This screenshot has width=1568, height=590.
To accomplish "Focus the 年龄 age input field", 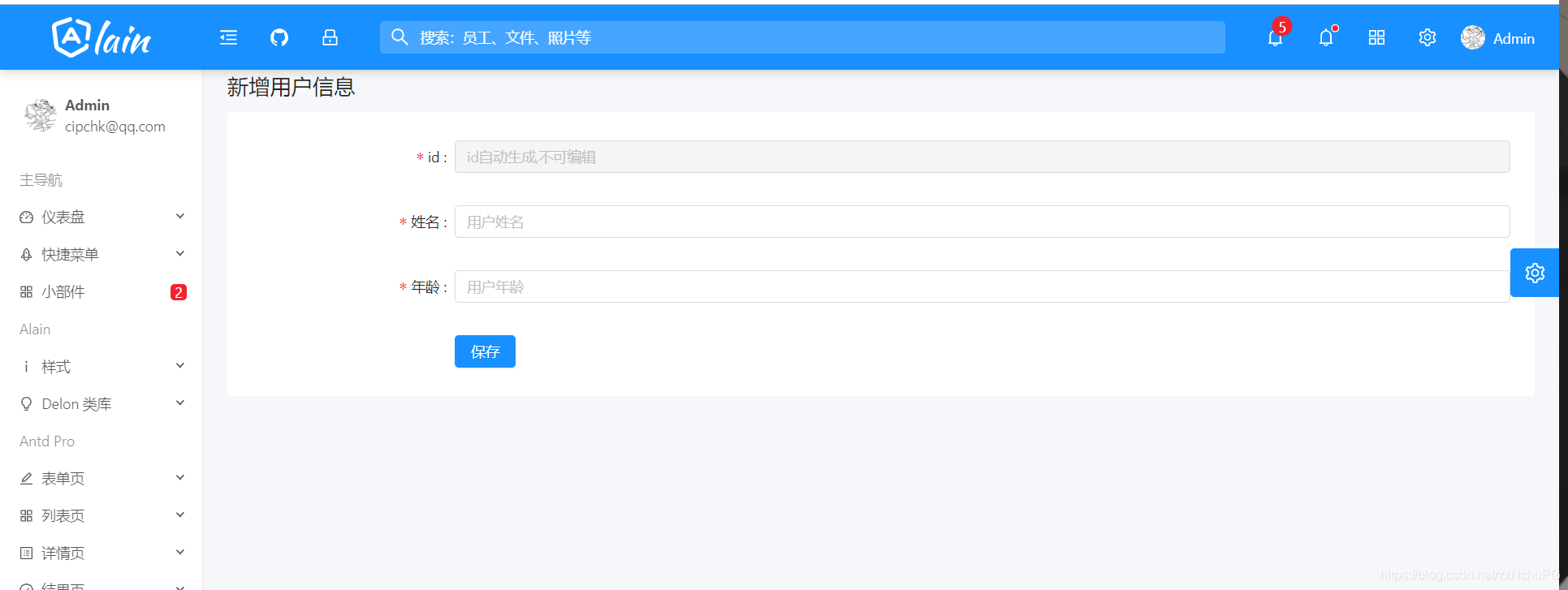I will 982,286.
